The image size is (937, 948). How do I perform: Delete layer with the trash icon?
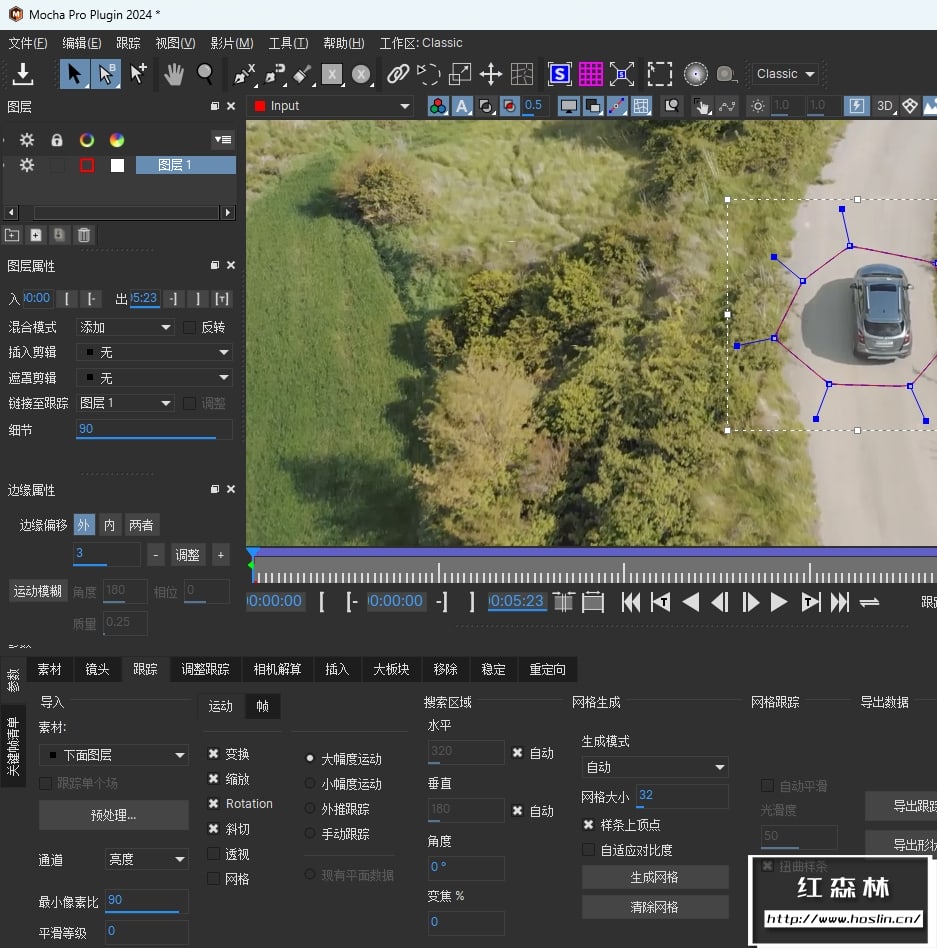click(84, 235)
